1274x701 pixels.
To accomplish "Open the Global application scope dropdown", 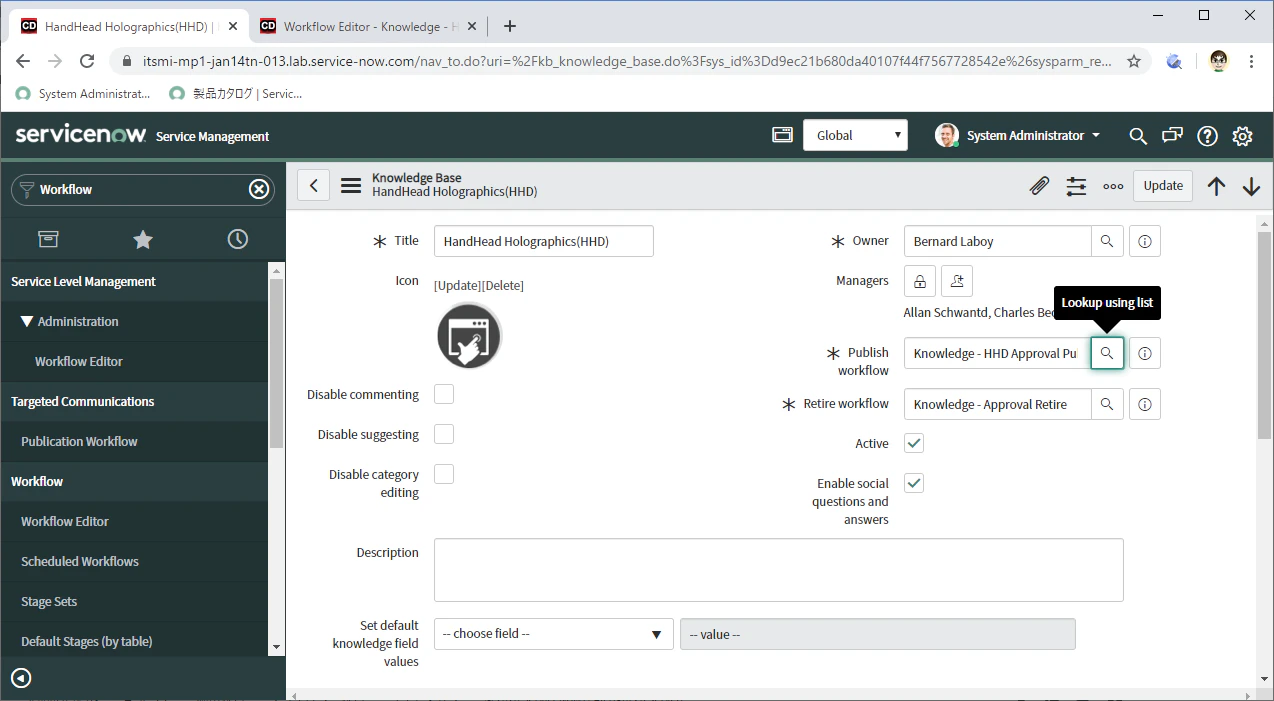I will click(855, 135).
